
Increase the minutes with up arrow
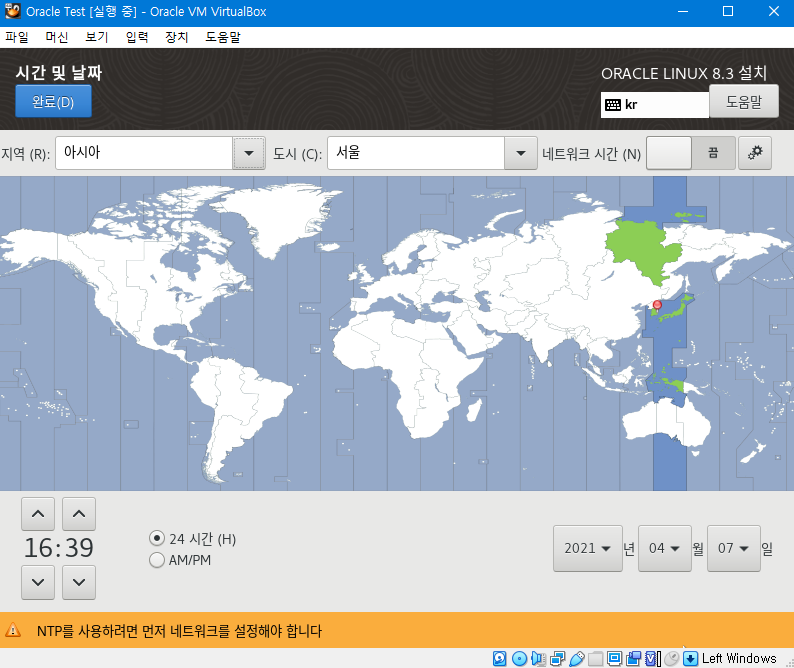click(79, 514)
